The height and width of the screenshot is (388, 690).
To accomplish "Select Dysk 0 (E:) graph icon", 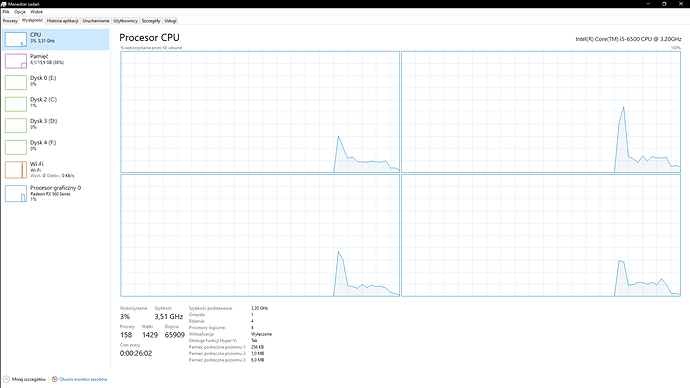I will point(16,82).
